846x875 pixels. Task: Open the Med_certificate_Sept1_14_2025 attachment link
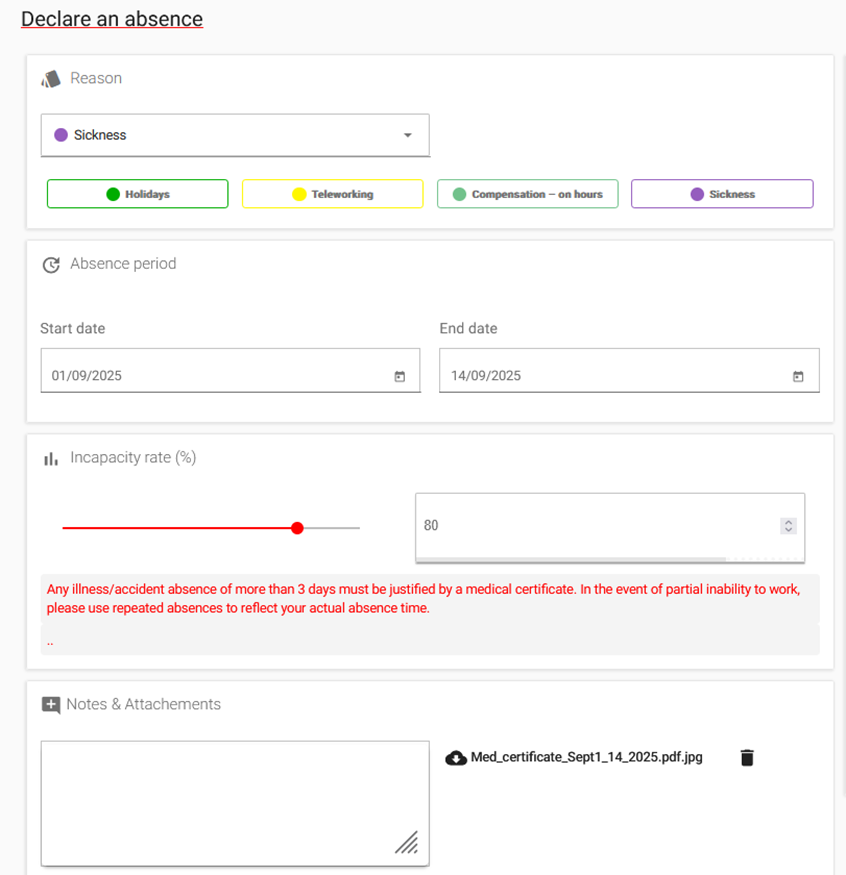click(586, 758)
